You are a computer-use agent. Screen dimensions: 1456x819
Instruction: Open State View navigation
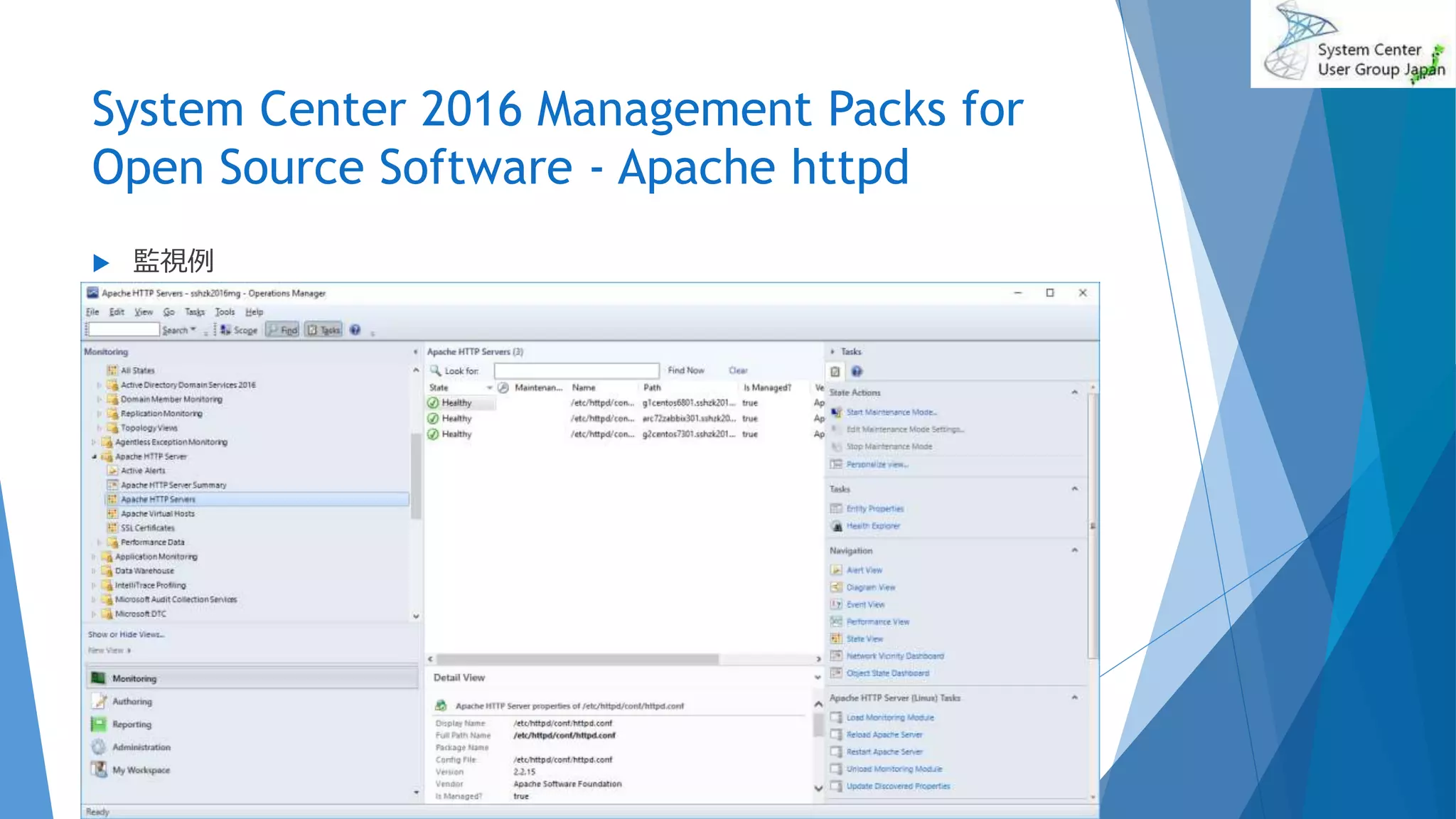click(864, 639)
